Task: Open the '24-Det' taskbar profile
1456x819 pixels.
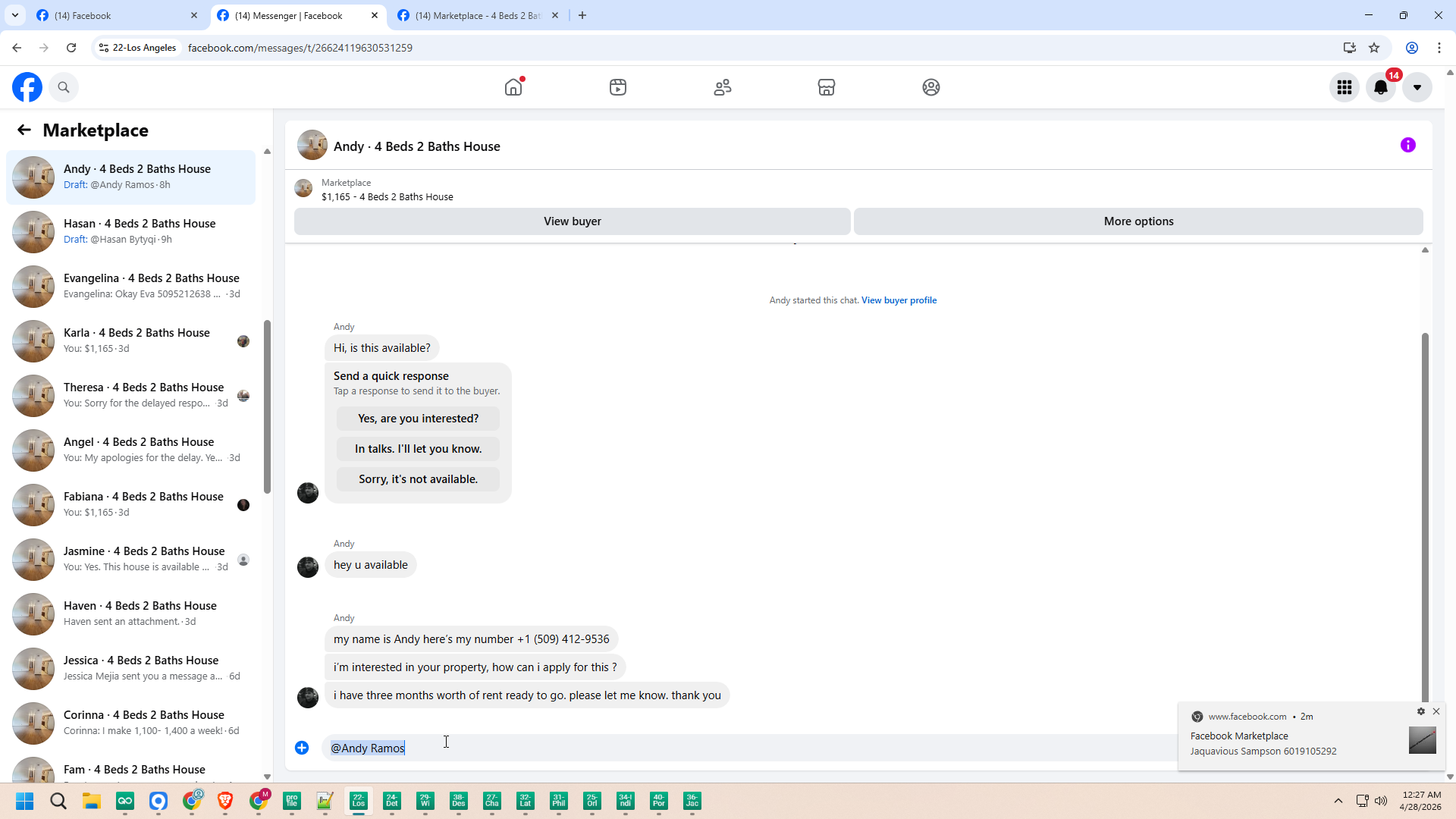Action: tap(392, 801)
